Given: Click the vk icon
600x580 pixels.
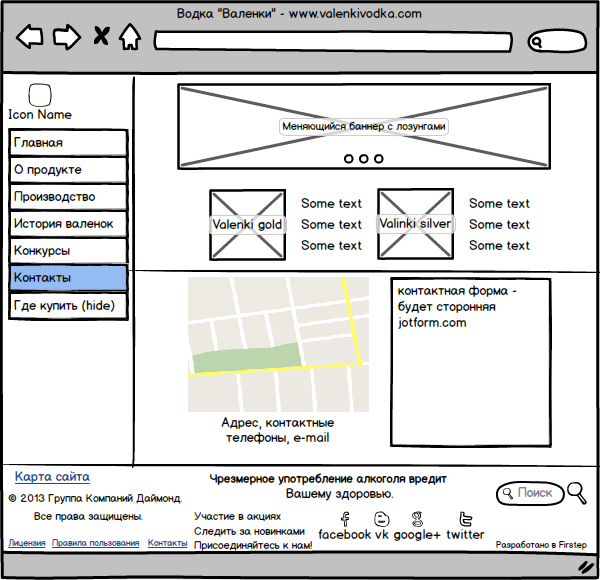Looking at the screenshot, I should 382,519.
